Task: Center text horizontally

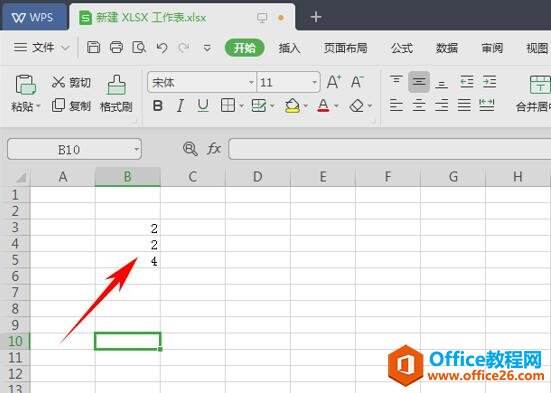Action: point(419,105)
